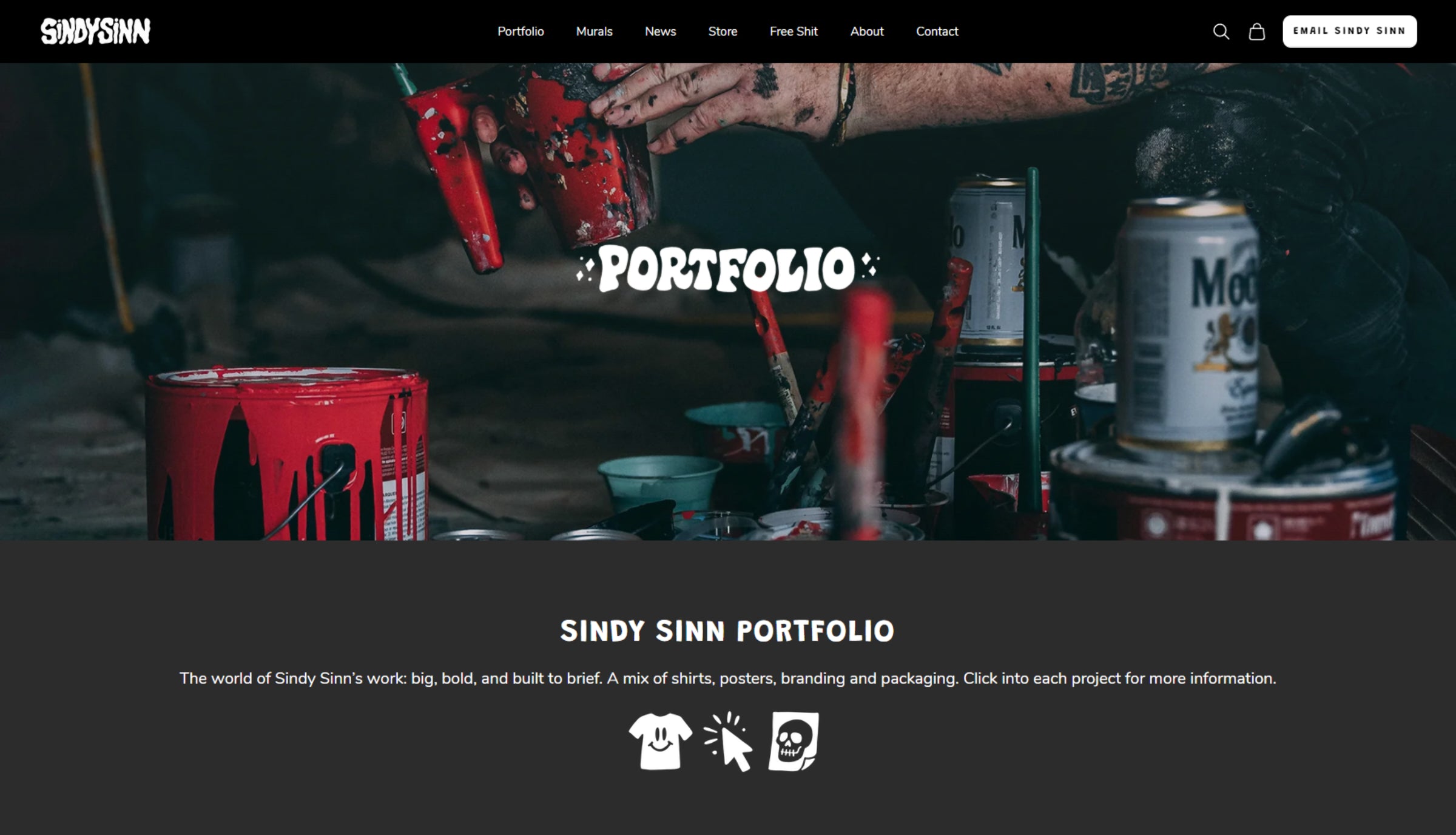The height and width of the screenshot is (835, 1456).
Task: Click the Sindy Sinn Portfolio heading
Action: click(727, 631)
